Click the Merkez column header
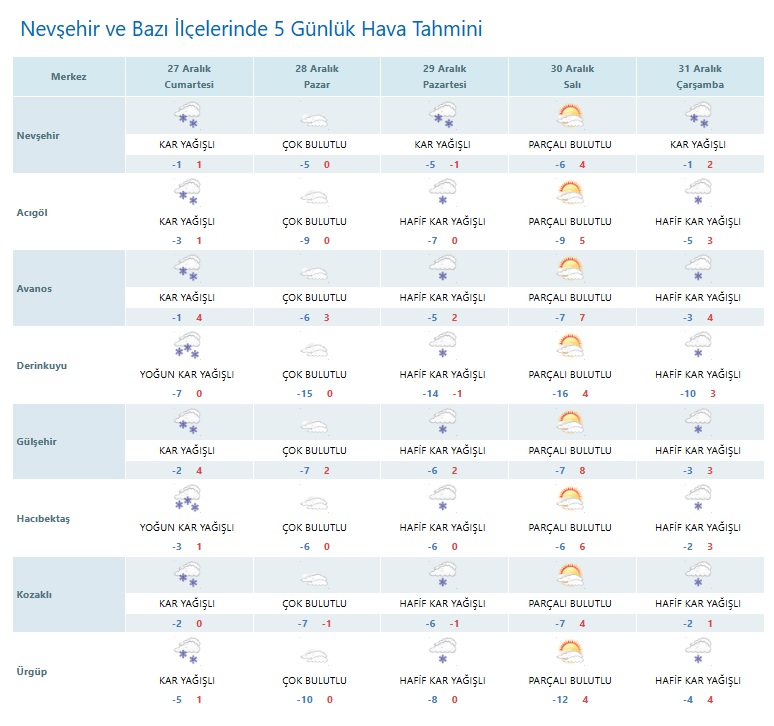Screen dimensions: 774x726 69,77
